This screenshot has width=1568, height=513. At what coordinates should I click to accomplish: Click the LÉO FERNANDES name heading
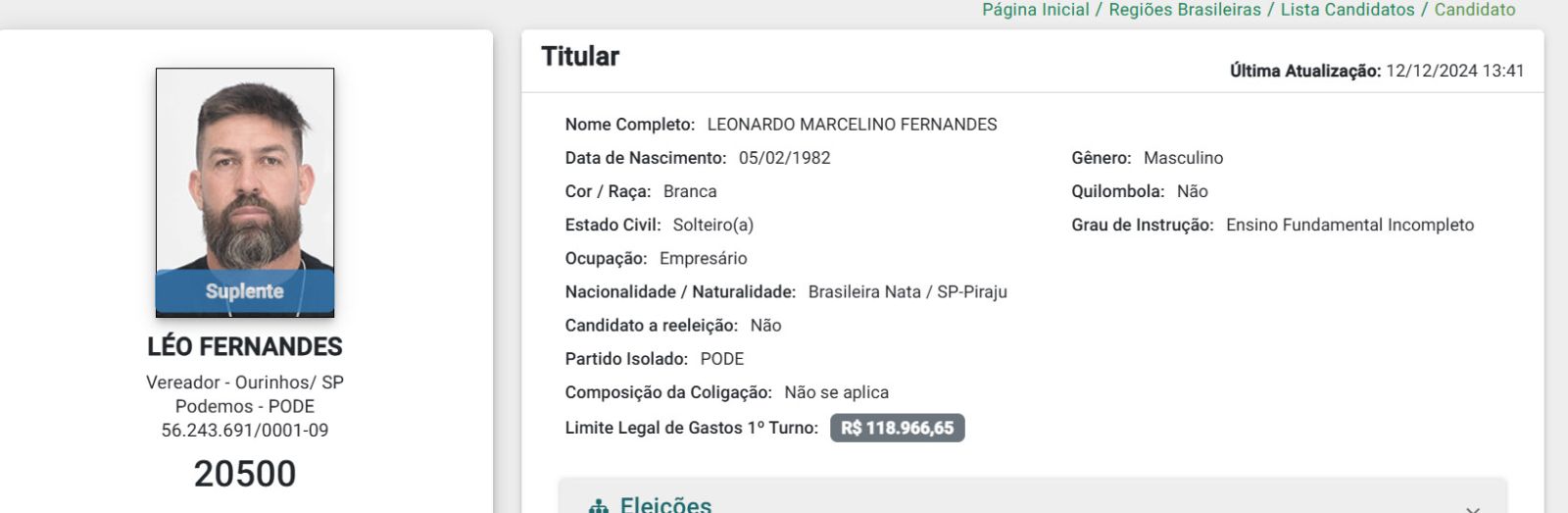[245, 347]
